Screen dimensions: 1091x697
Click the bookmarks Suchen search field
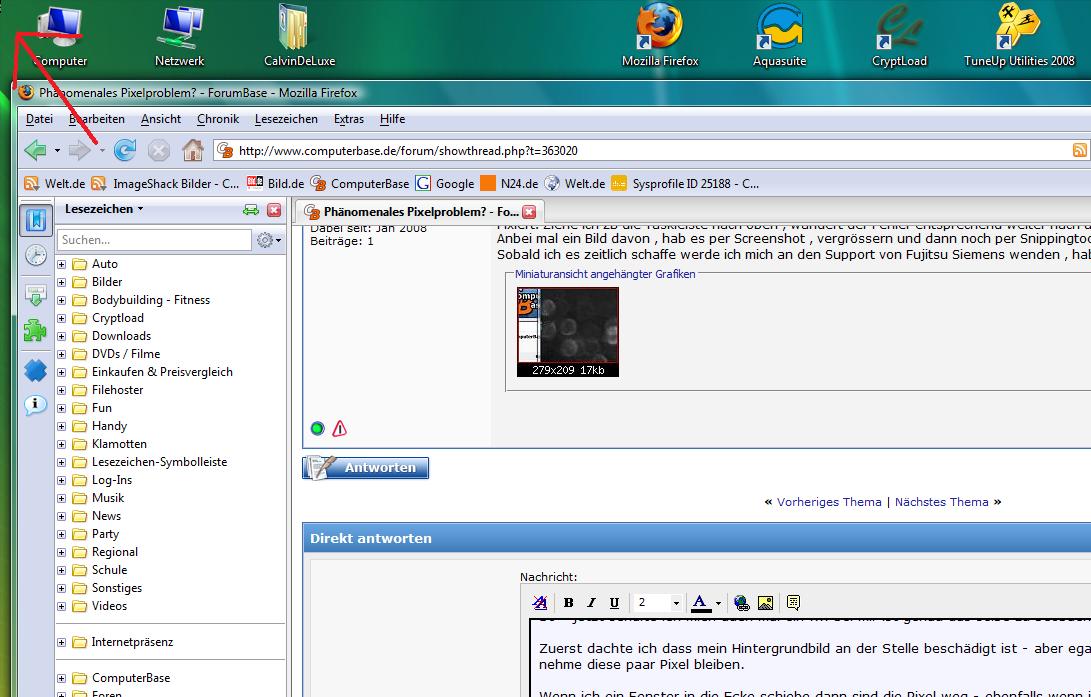(154, 240)
